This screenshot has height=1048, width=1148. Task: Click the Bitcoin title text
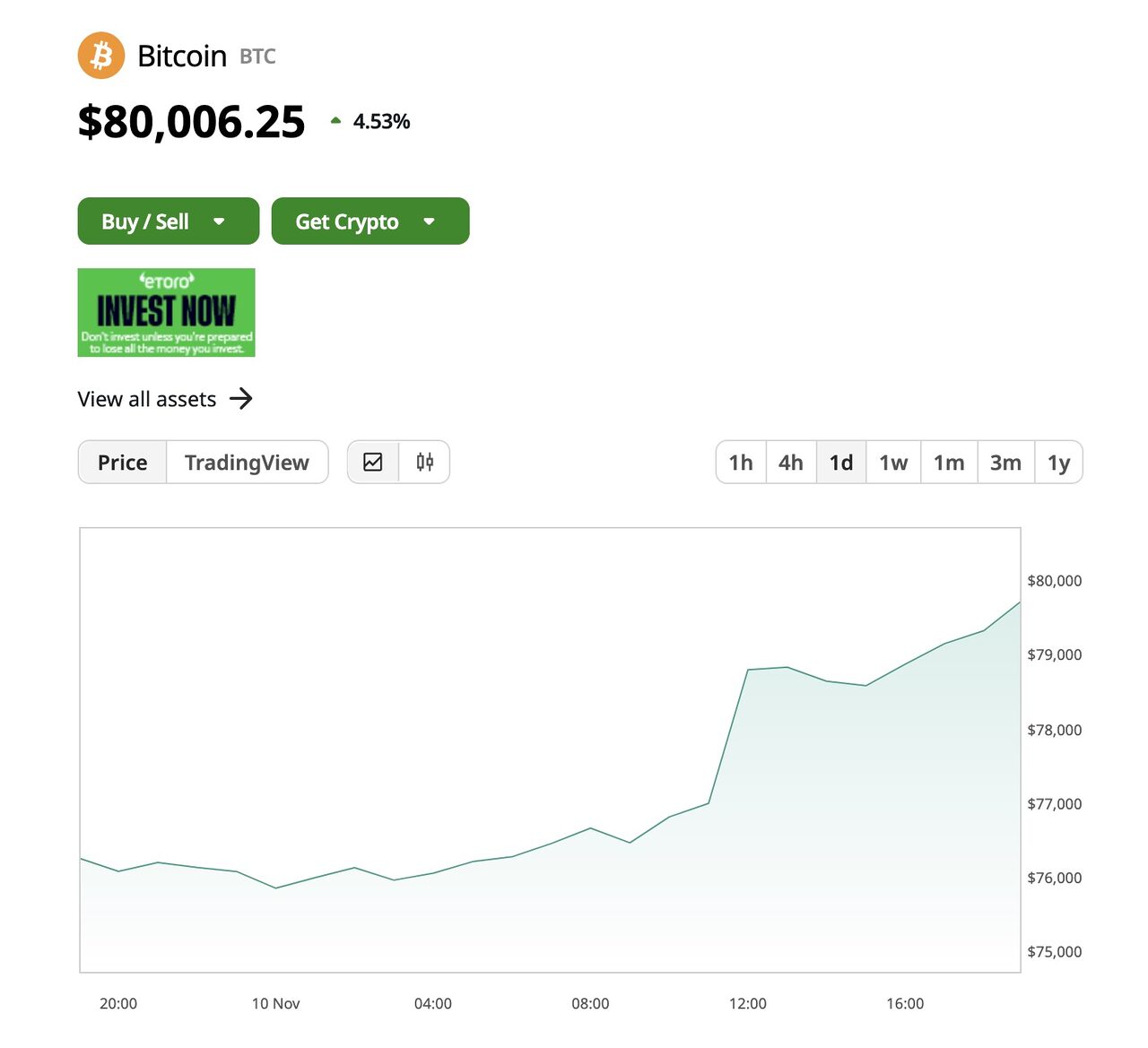point(182,56)
